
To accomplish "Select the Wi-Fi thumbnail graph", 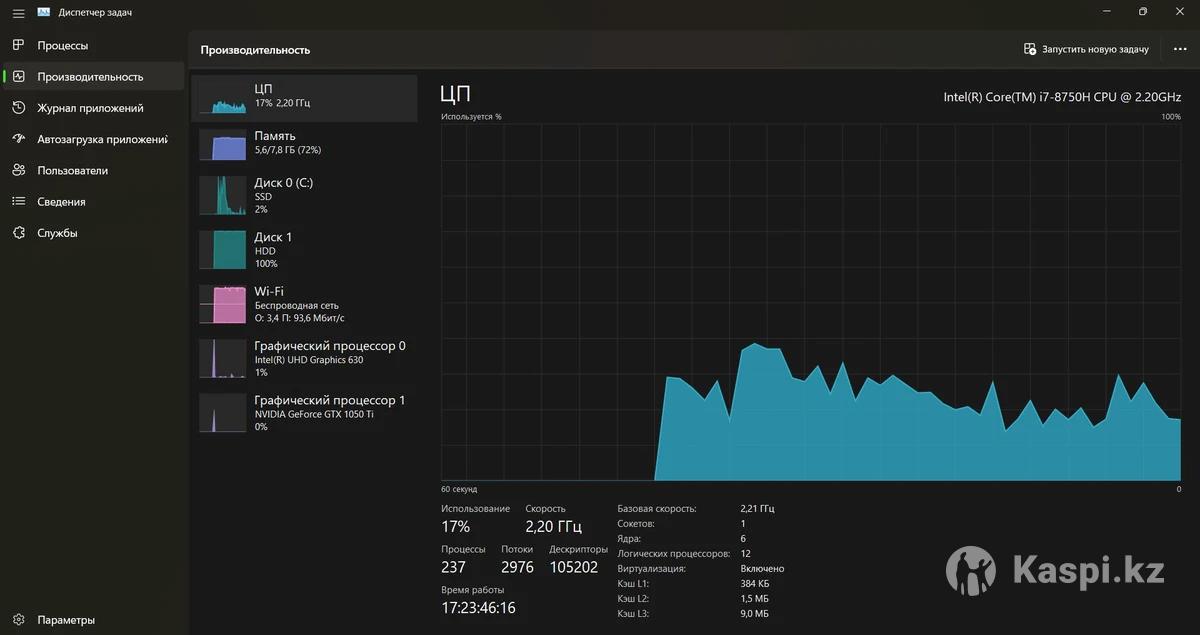I will [x=222, y=304].
